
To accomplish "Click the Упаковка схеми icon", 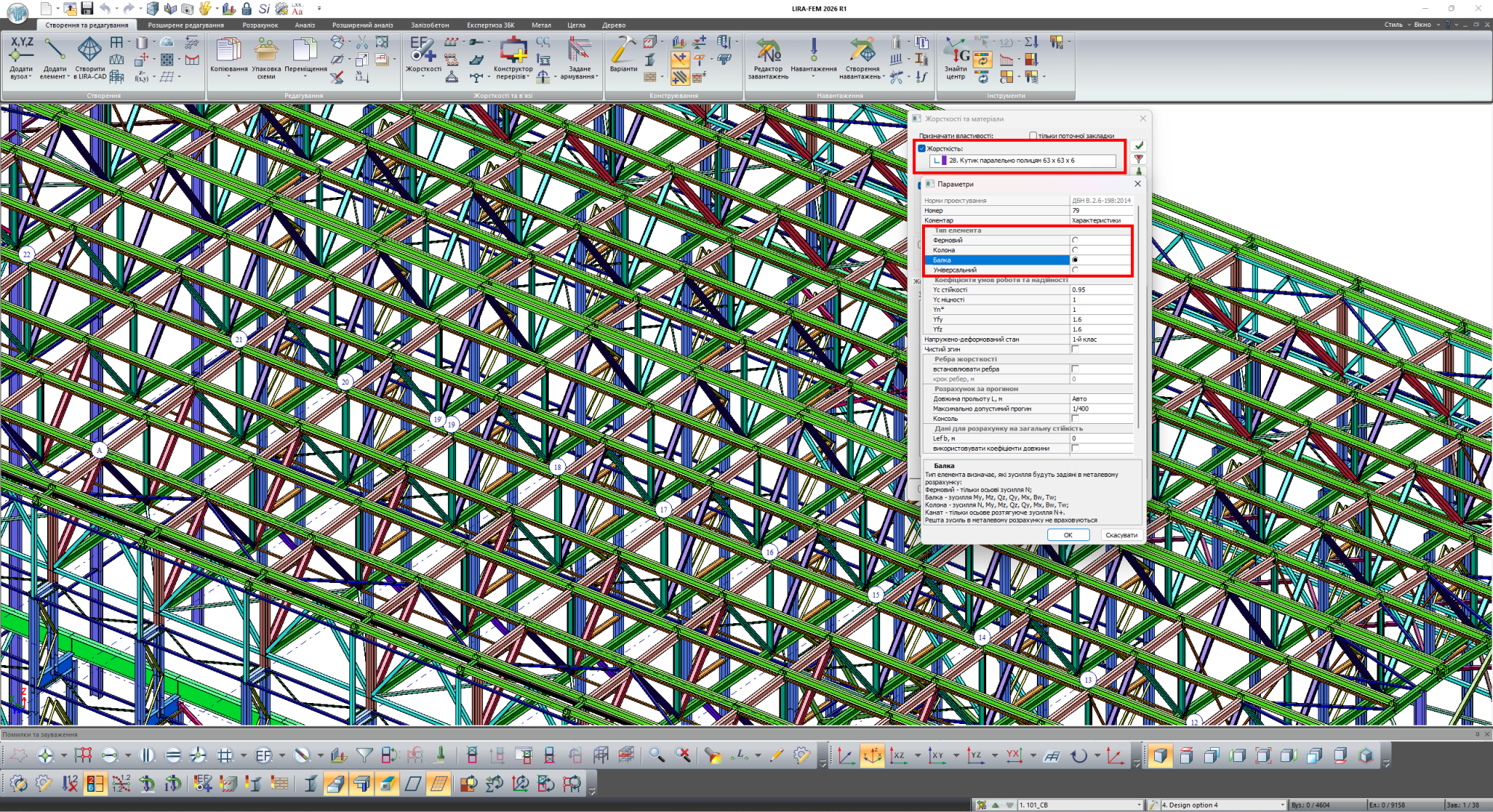I will click(x=267, y=50).
